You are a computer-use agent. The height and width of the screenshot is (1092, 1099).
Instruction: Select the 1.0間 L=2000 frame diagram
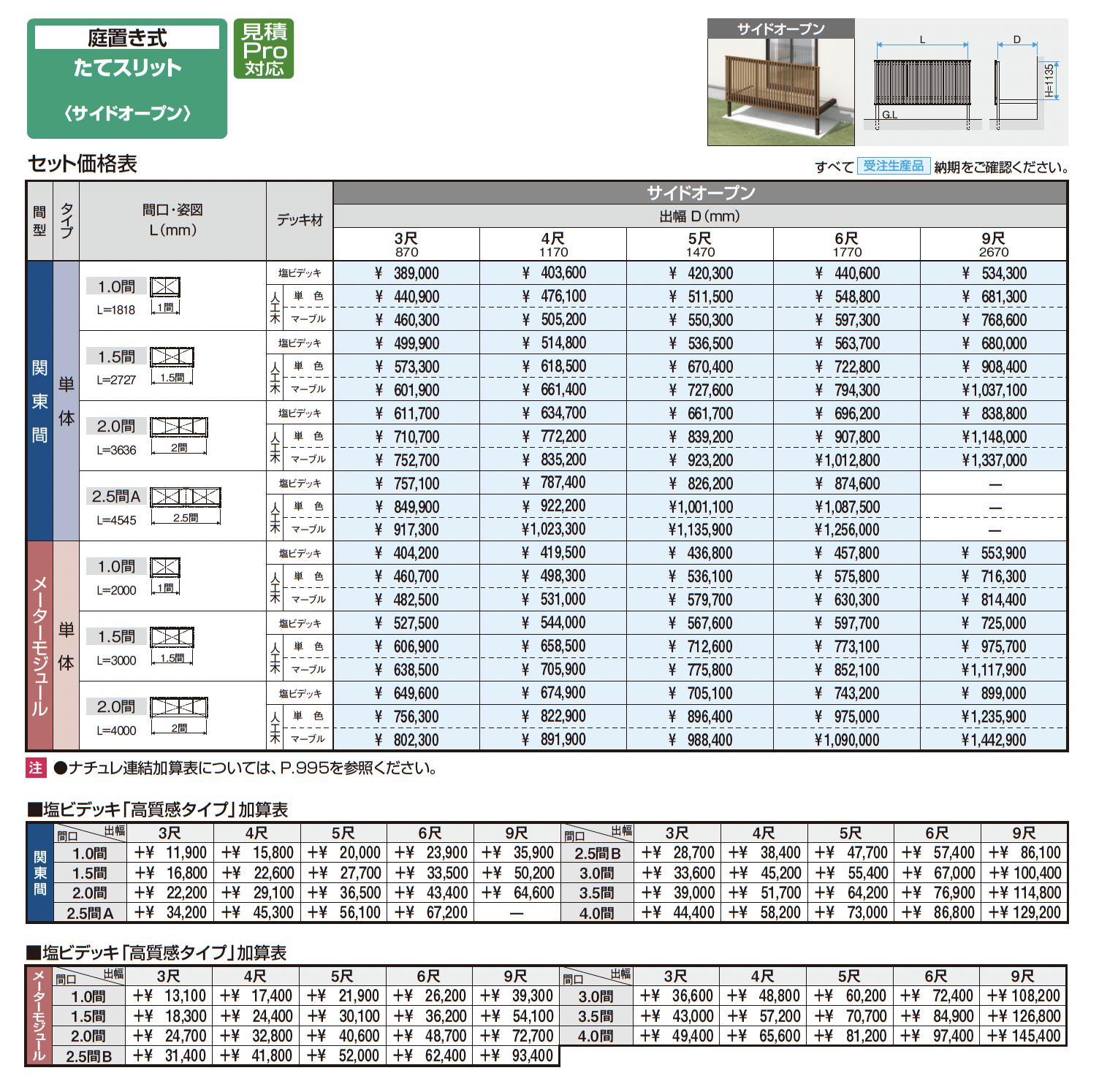click(x=165, y=575)
